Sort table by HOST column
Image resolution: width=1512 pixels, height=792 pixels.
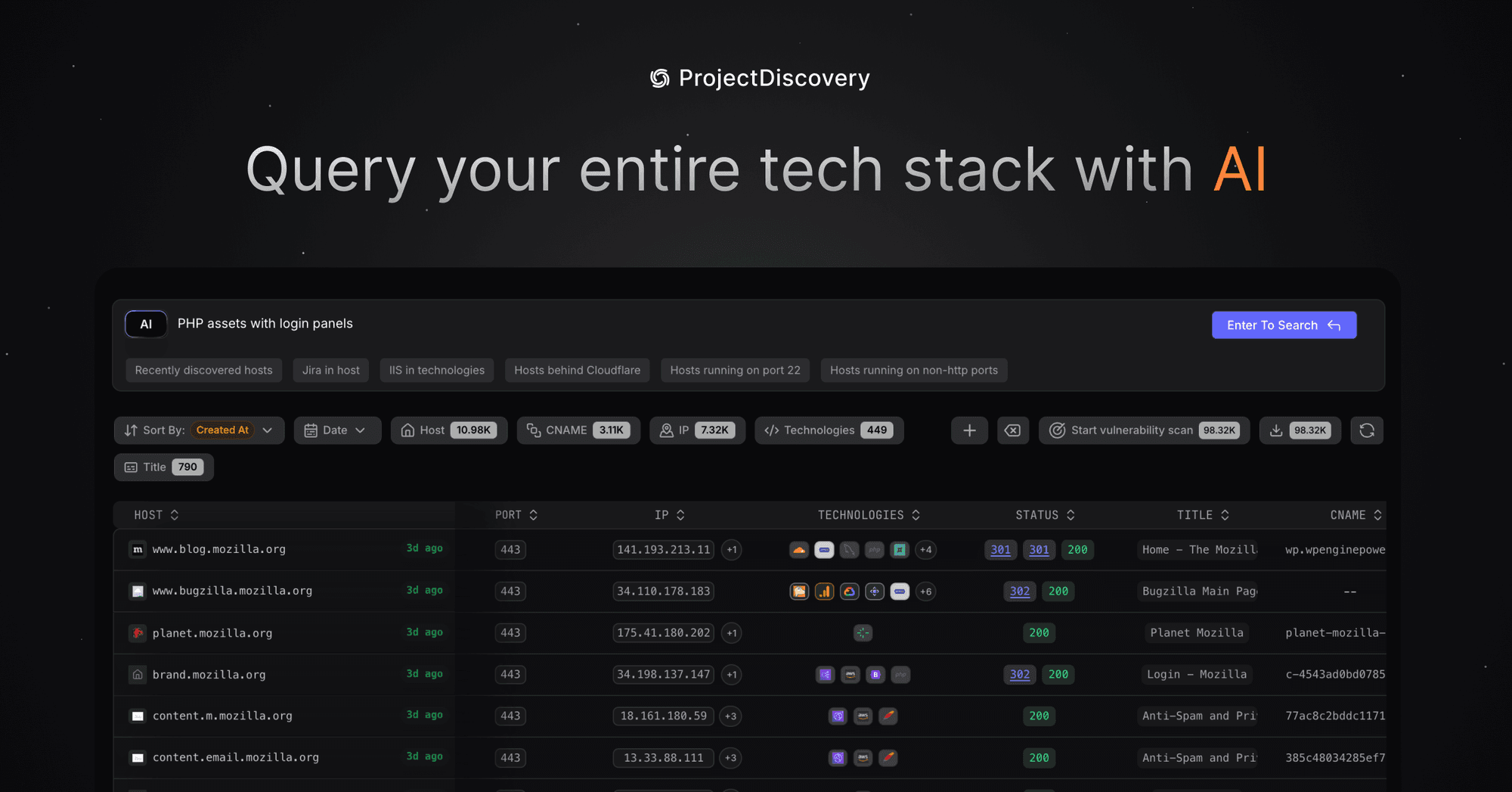click(156, 515)
